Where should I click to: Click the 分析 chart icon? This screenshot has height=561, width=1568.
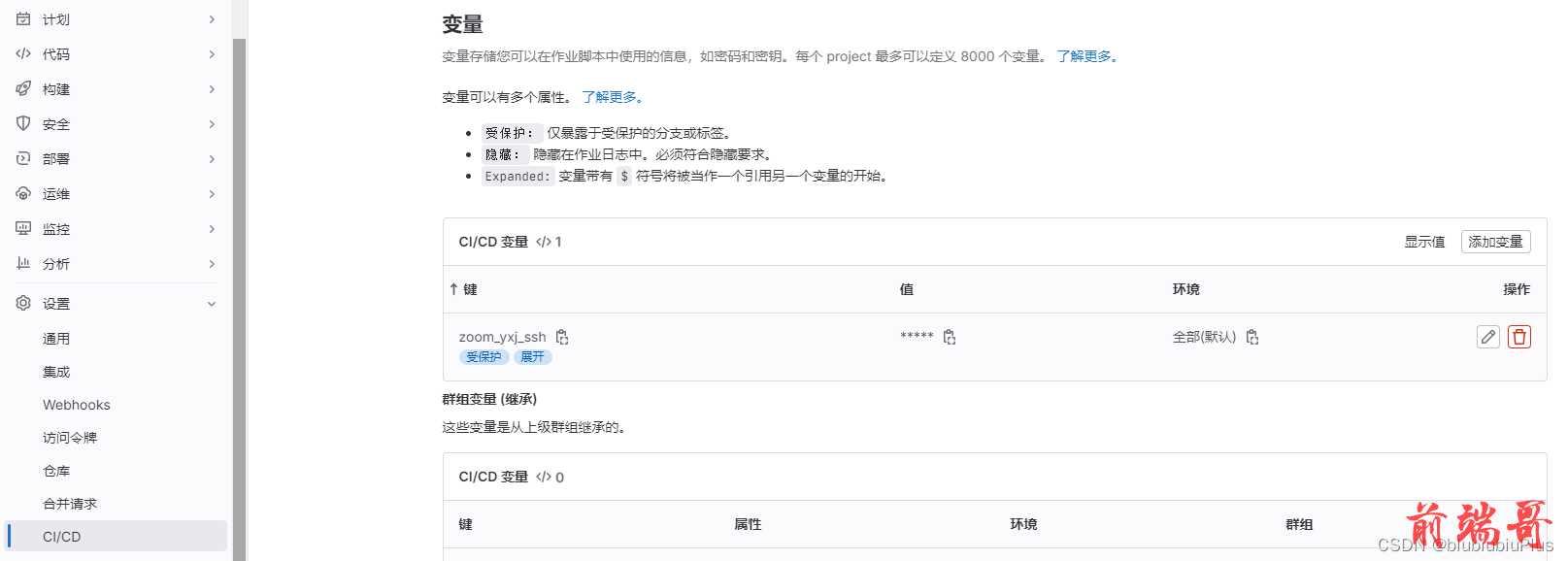(23, 263)
